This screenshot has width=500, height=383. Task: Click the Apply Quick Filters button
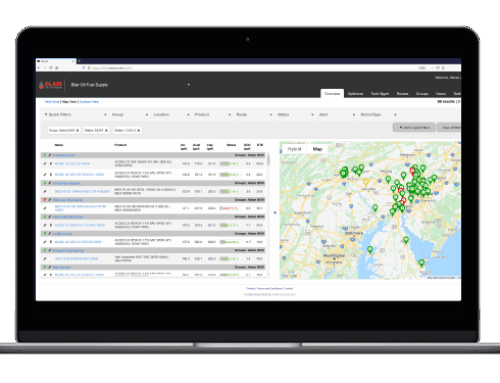[414, 128]
